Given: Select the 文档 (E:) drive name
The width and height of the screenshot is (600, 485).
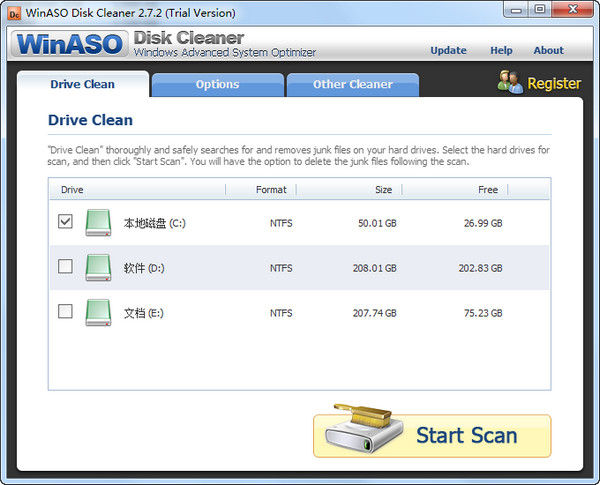Looking at the screenshot, I should point(143,313).
